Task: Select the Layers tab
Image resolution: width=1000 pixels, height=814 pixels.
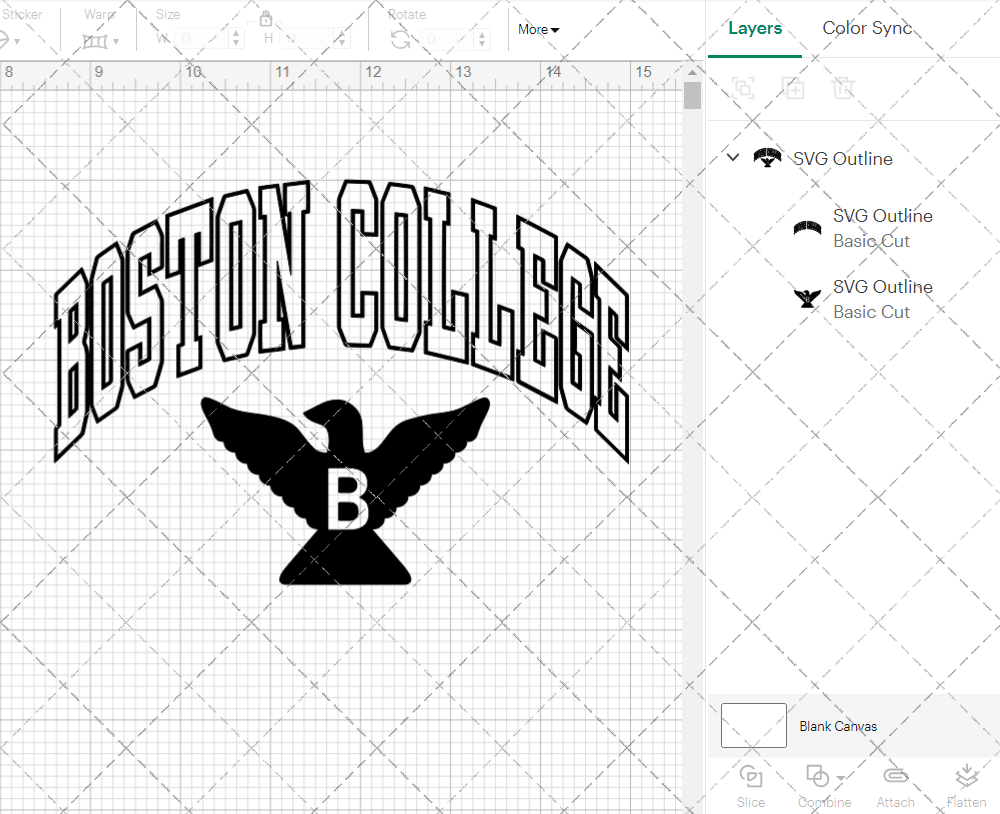Action: pos(755,28)
